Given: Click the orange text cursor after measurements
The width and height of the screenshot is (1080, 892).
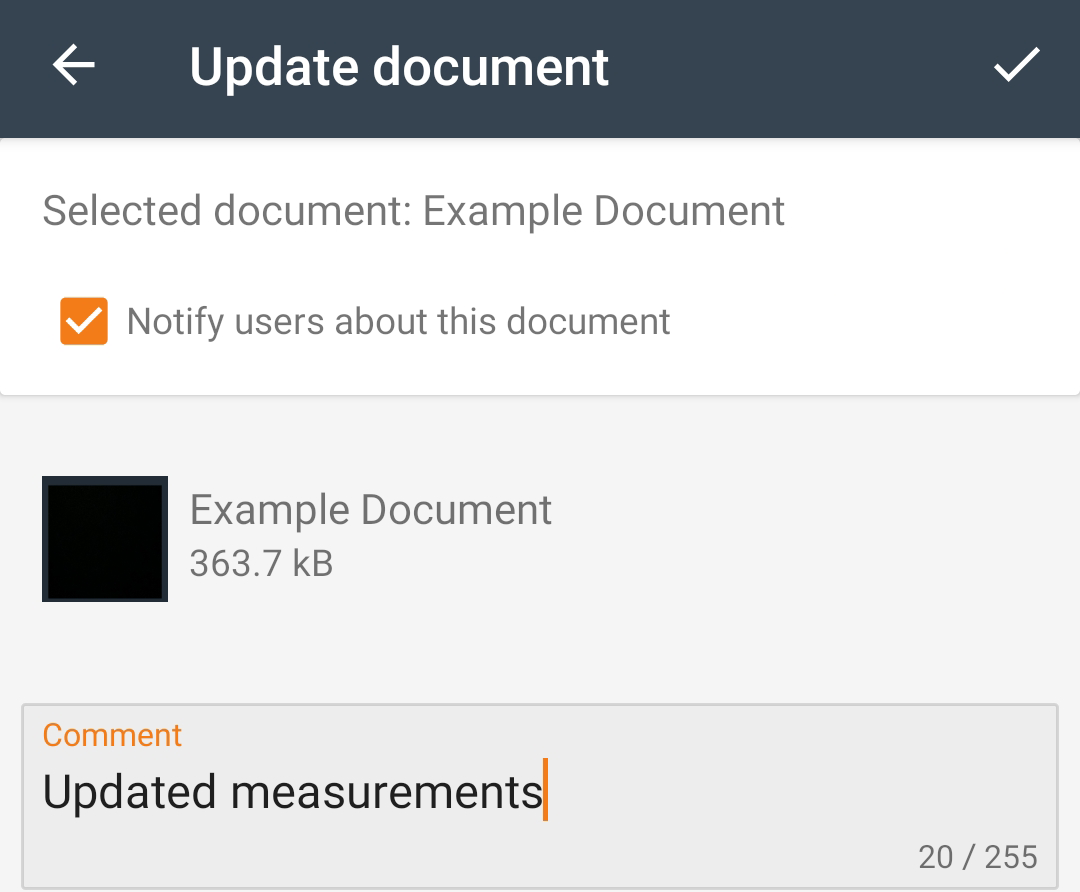Looking at the screenshot, I should tap(546, 789).
